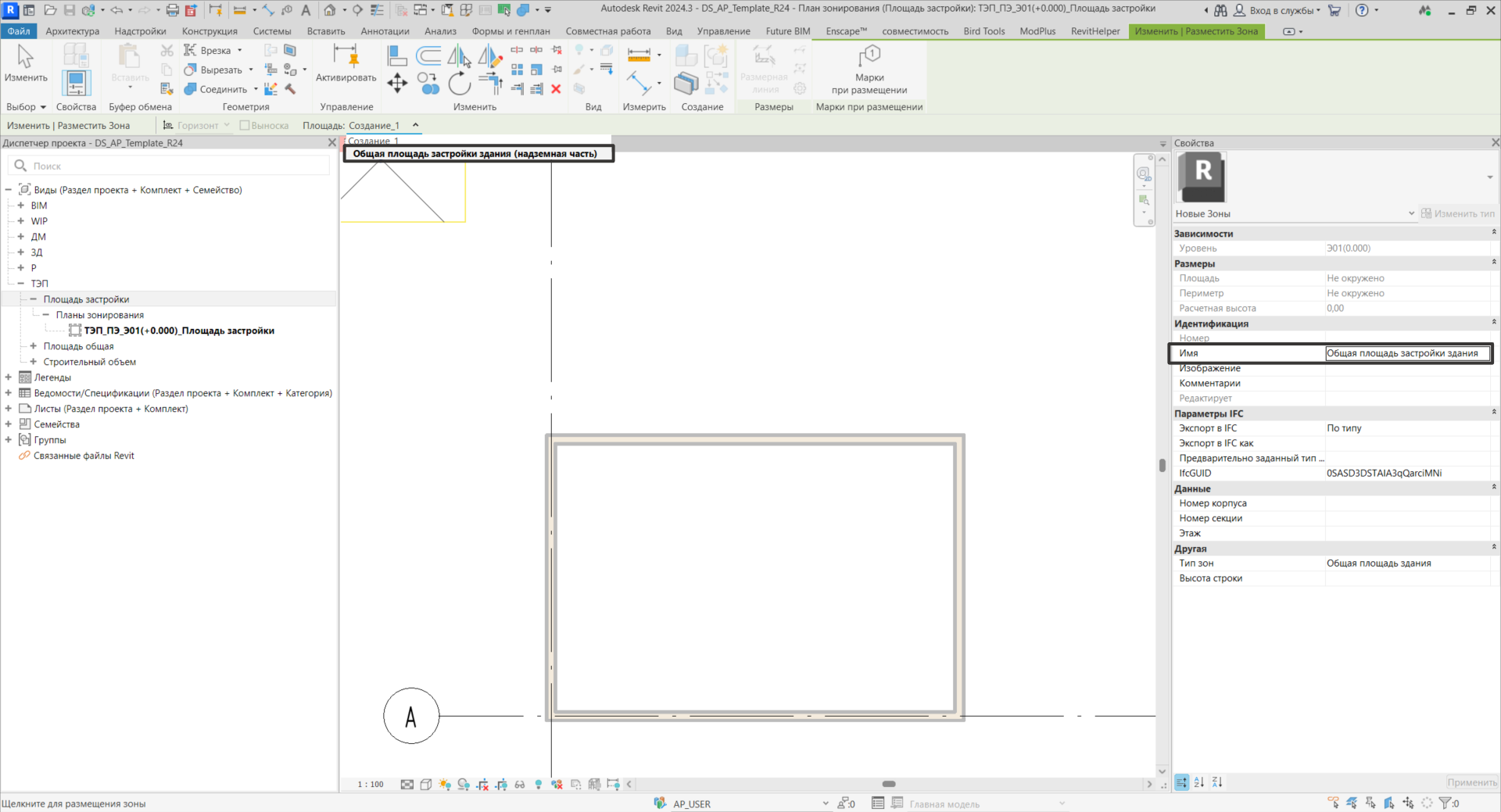Open the AP_USER workset dropdown
1501x812 pixels.
click(x=825, y=803)
